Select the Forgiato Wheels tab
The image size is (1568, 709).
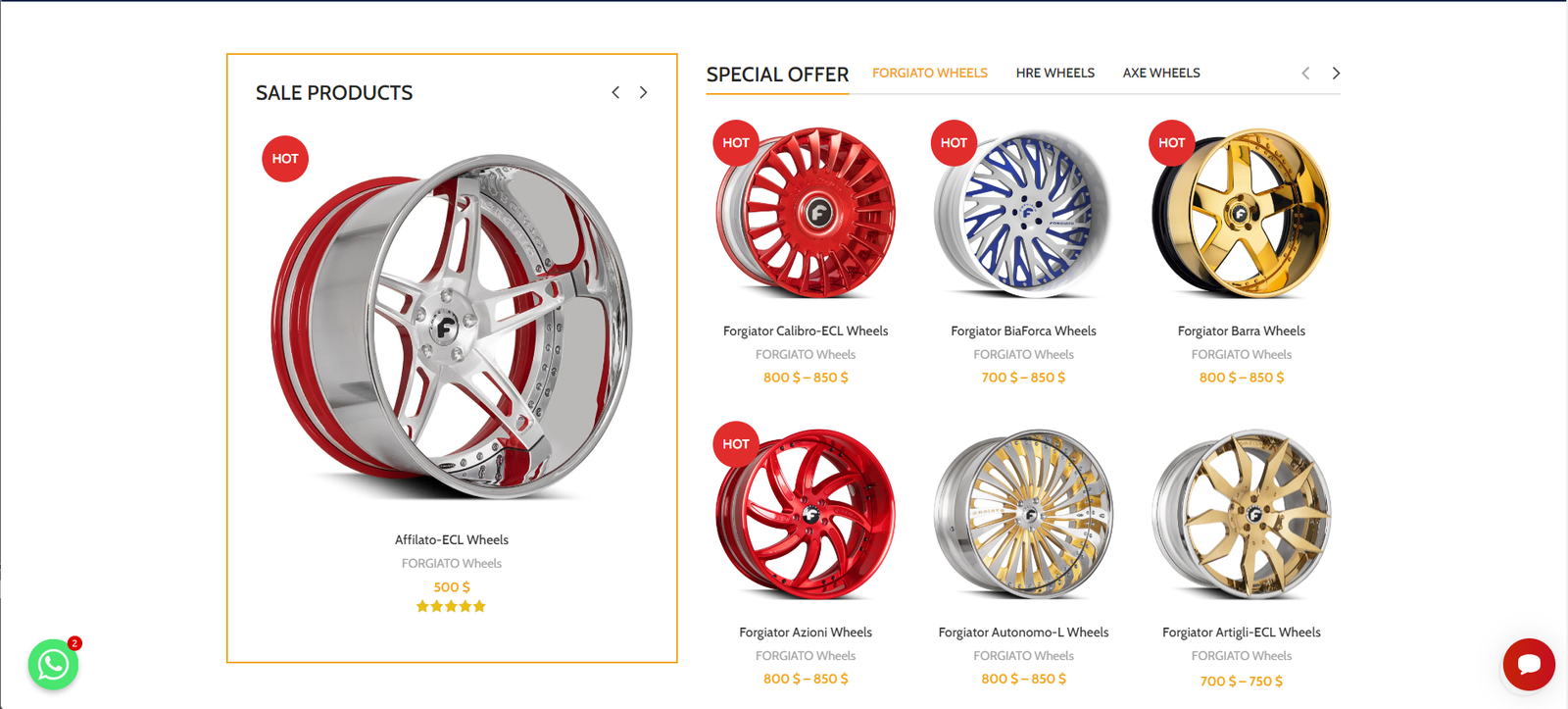(x=930, y=74)
